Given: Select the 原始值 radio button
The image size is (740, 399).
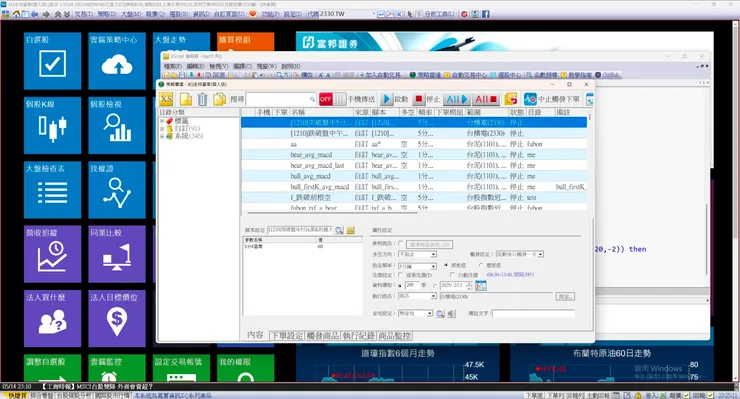Looking at the screenshot, I should [x=446, y=265].
